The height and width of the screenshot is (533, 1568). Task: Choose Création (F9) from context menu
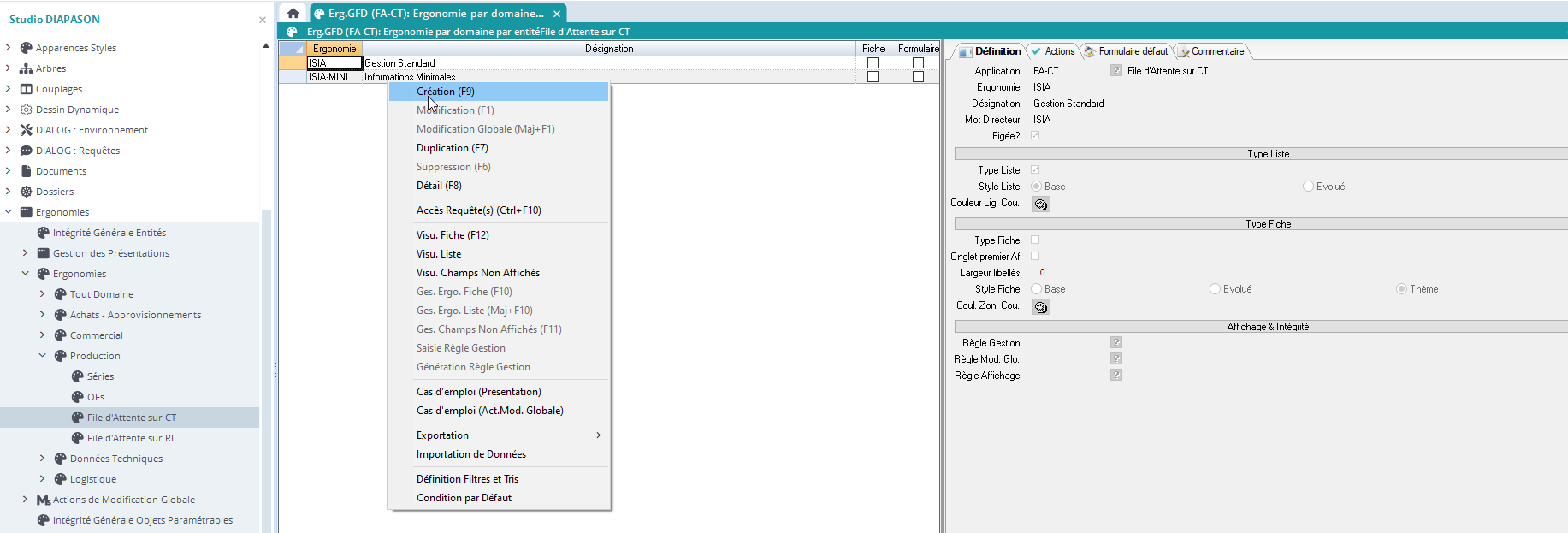click(x=445, y=92)
